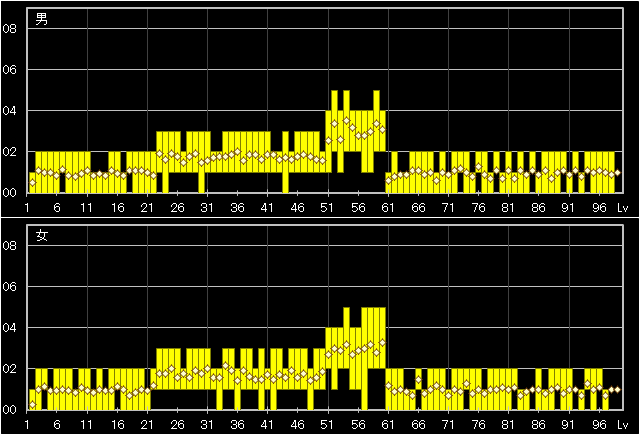Screen dimensions: 640x435
Task: Click x-axis label 6 under 男 chart
Action: (x=57, y=208)
